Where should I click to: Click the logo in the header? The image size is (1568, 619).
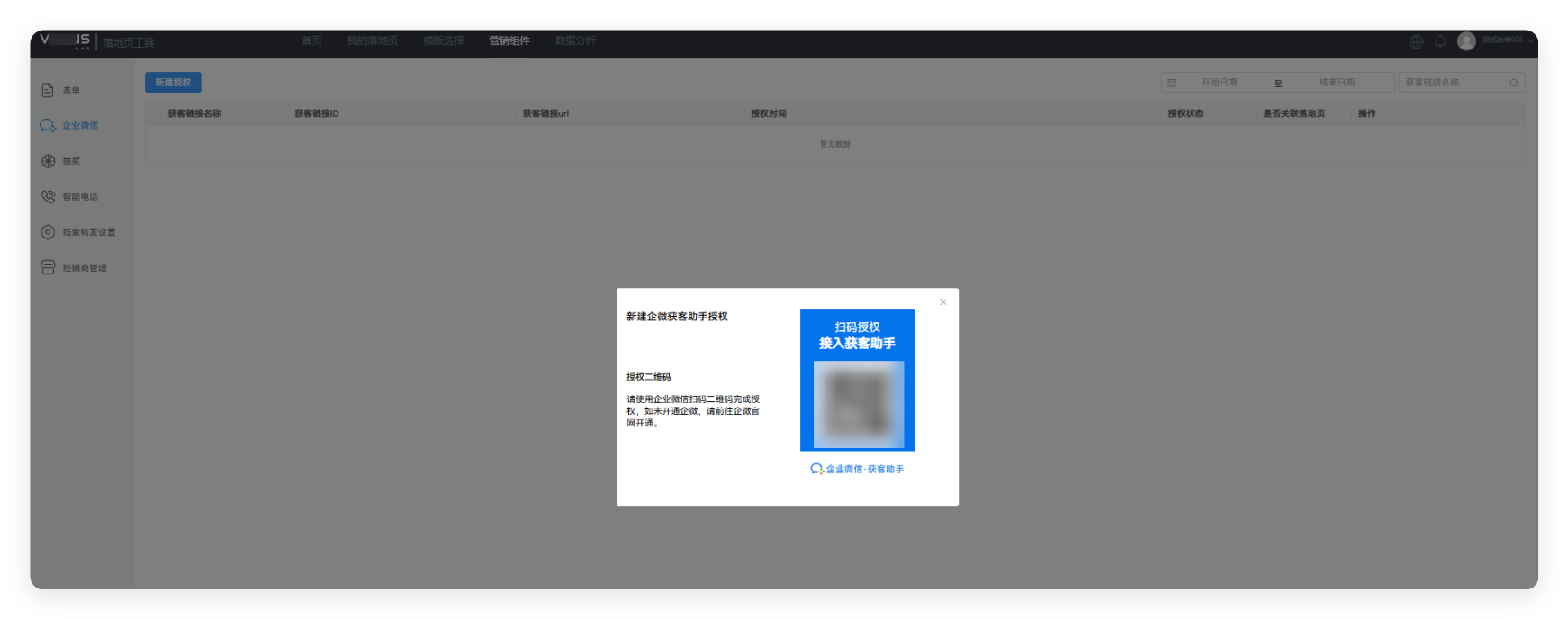[65, 41]
